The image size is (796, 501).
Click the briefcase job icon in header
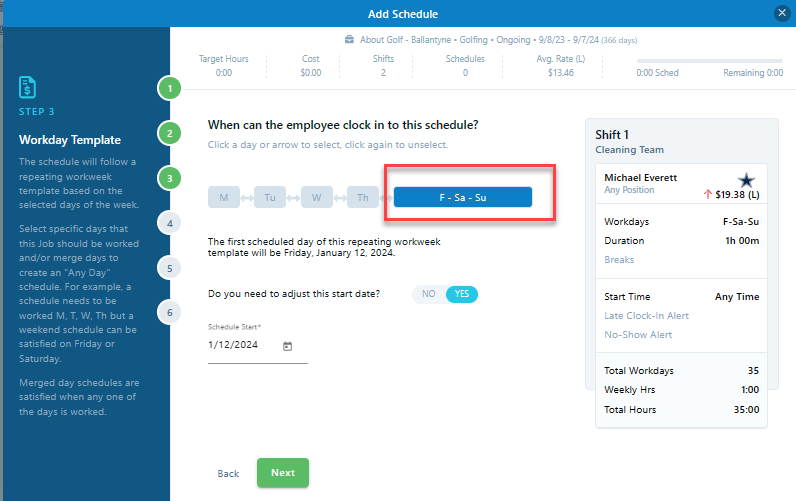(349, 40)
